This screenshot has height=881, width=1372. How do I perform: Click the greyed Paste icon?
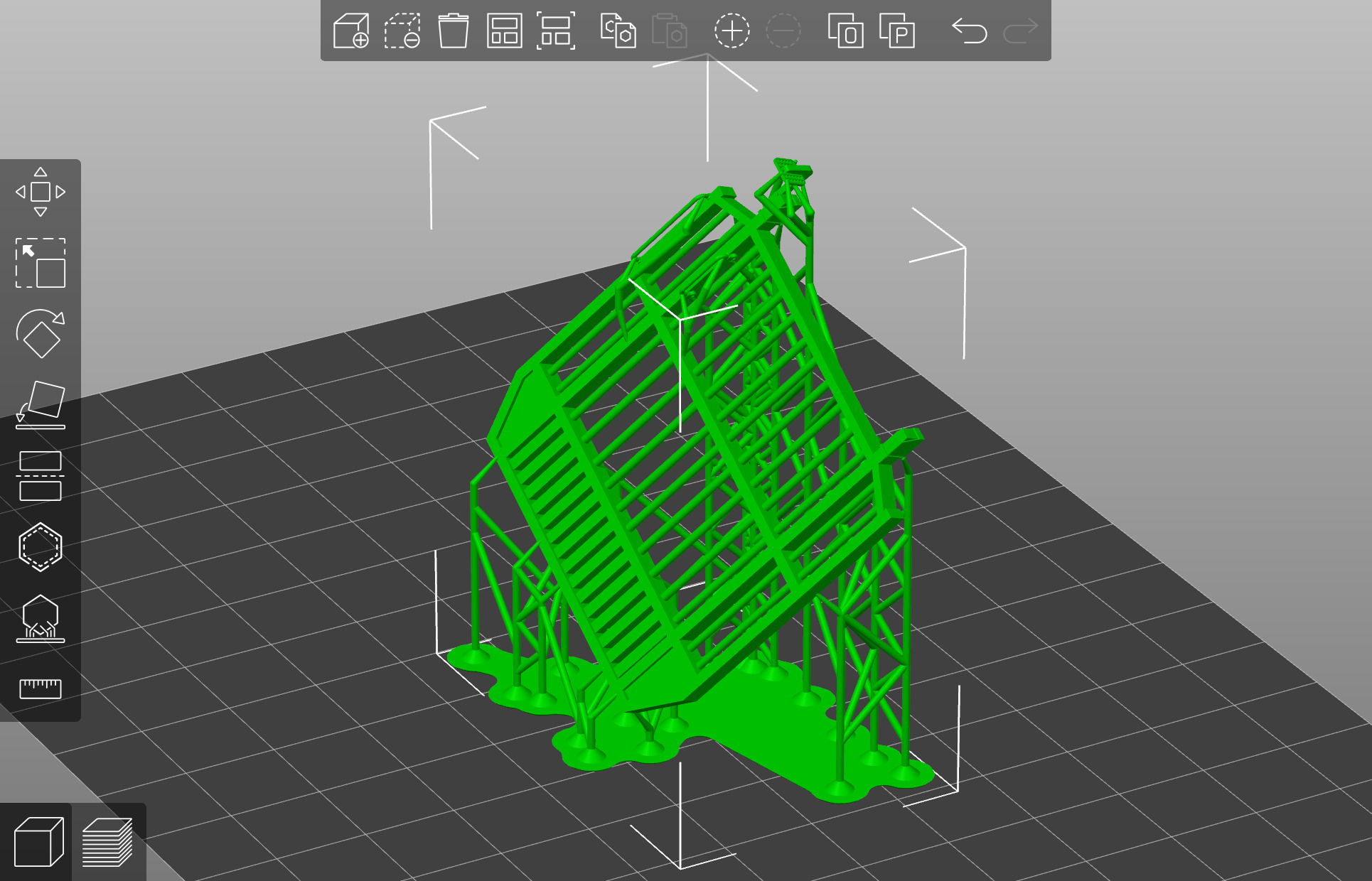point(669,31)
